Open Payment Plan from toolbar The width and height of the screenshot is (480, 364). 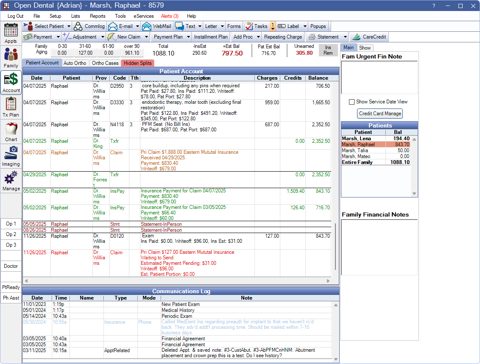tap(168, 37)
